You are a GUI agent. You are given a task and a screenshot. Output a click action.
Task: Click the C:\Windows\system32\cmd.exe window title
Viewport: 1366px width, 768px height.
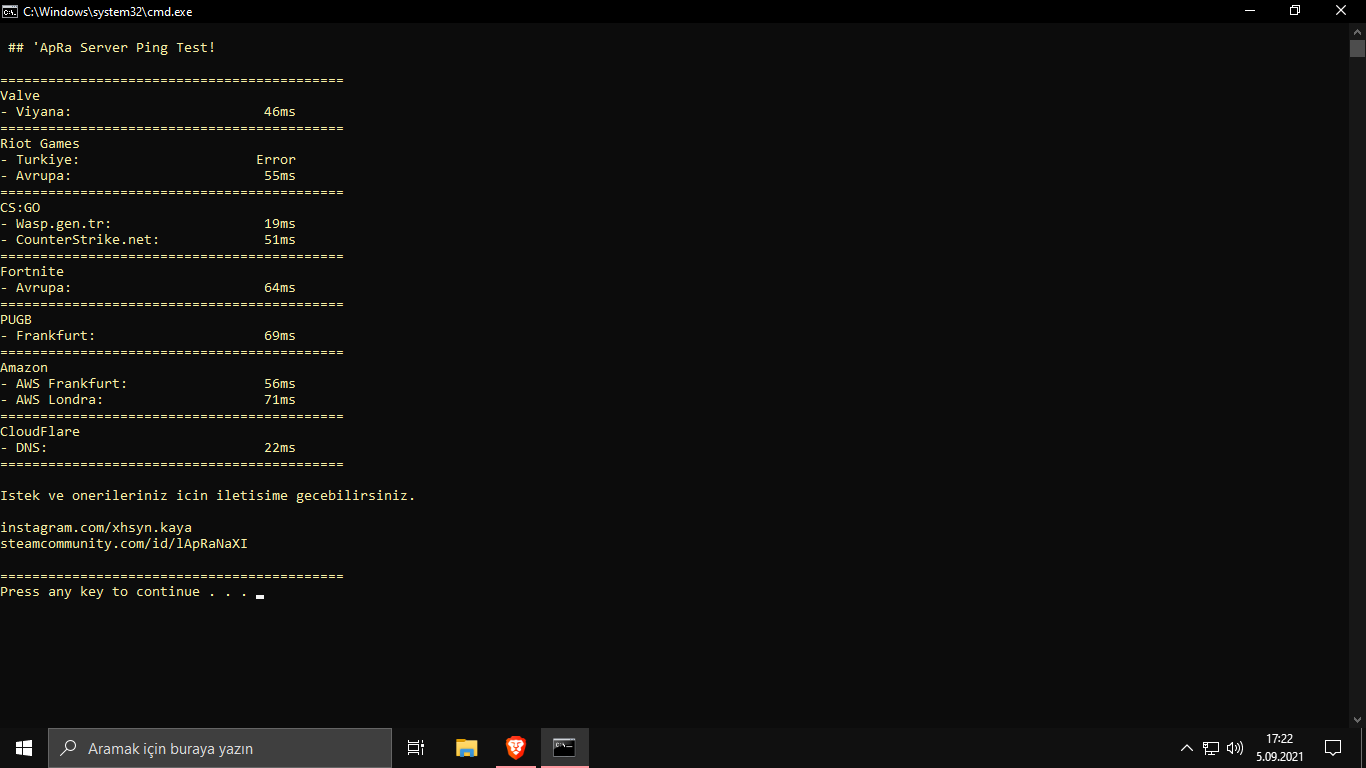[108, 12]
